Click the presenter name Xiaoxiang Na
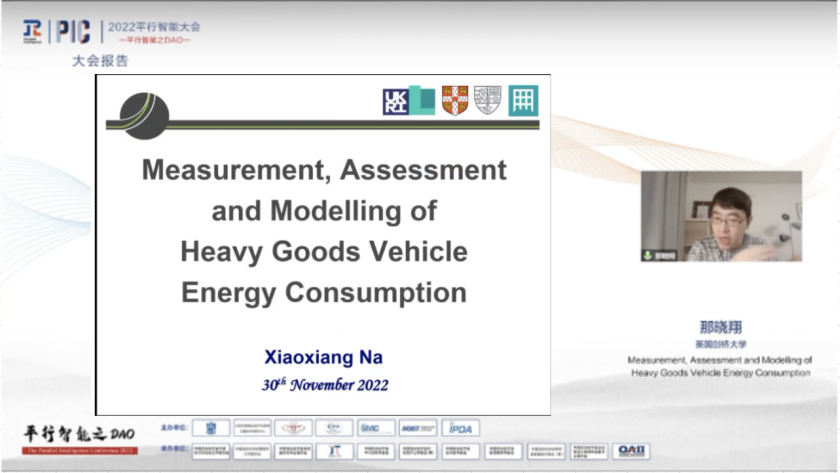This screenshot has height=473, width=840. [x=323, y=357]
